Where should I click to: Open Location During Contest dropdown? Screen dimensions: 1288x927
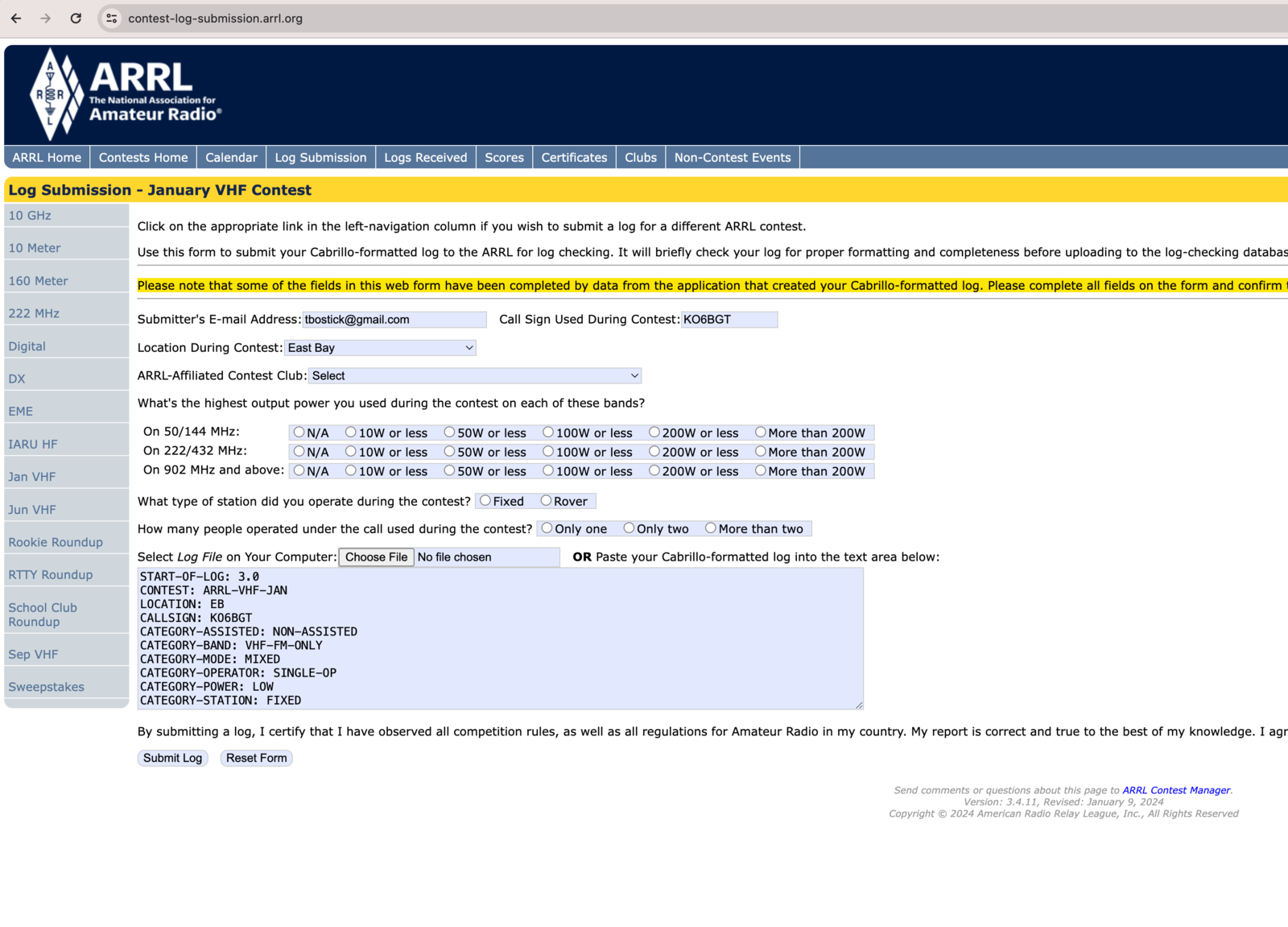click(x=380, y=348)
